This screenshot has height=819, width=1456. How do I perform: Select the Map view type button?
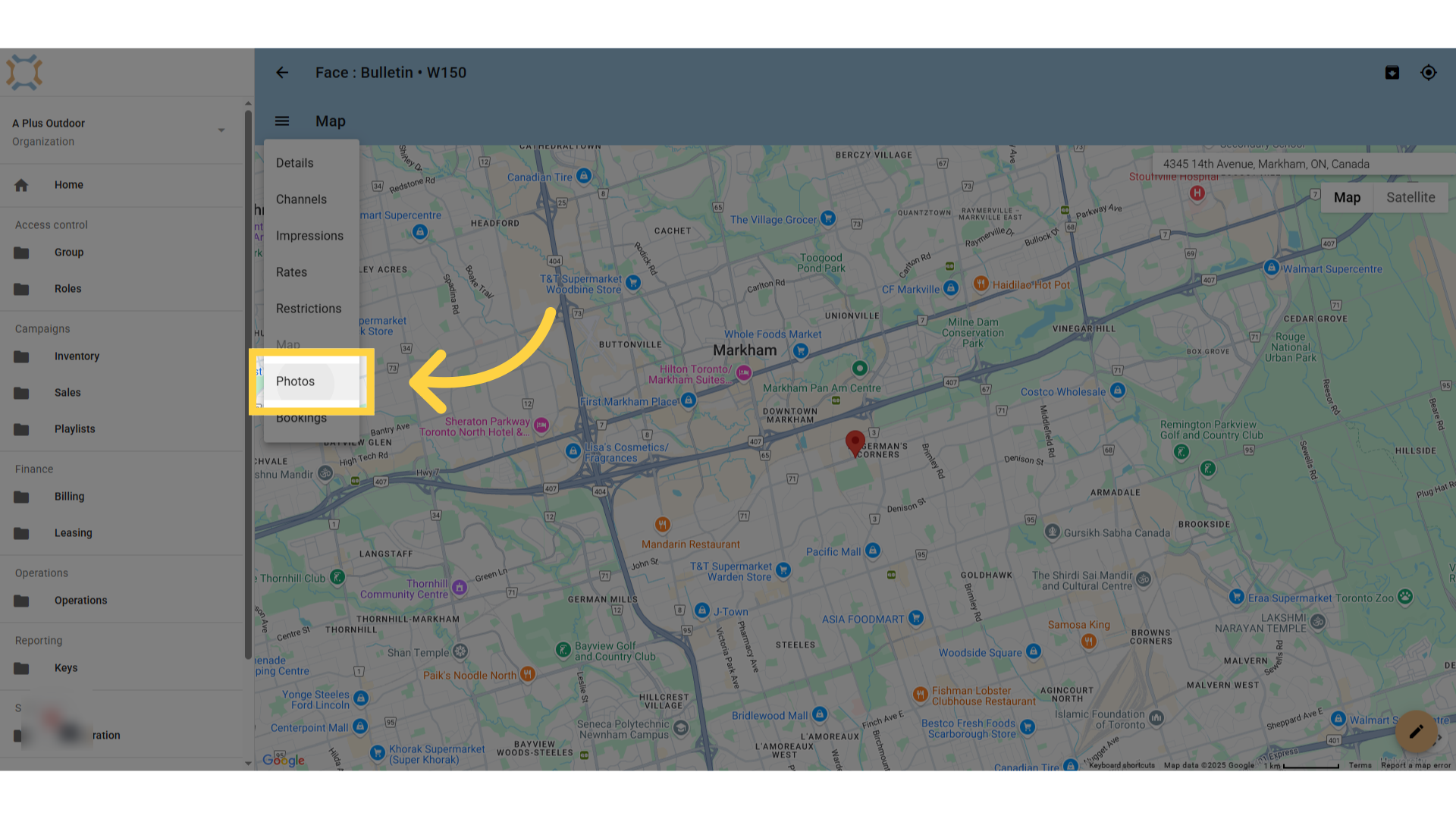tap(1347, 197)
